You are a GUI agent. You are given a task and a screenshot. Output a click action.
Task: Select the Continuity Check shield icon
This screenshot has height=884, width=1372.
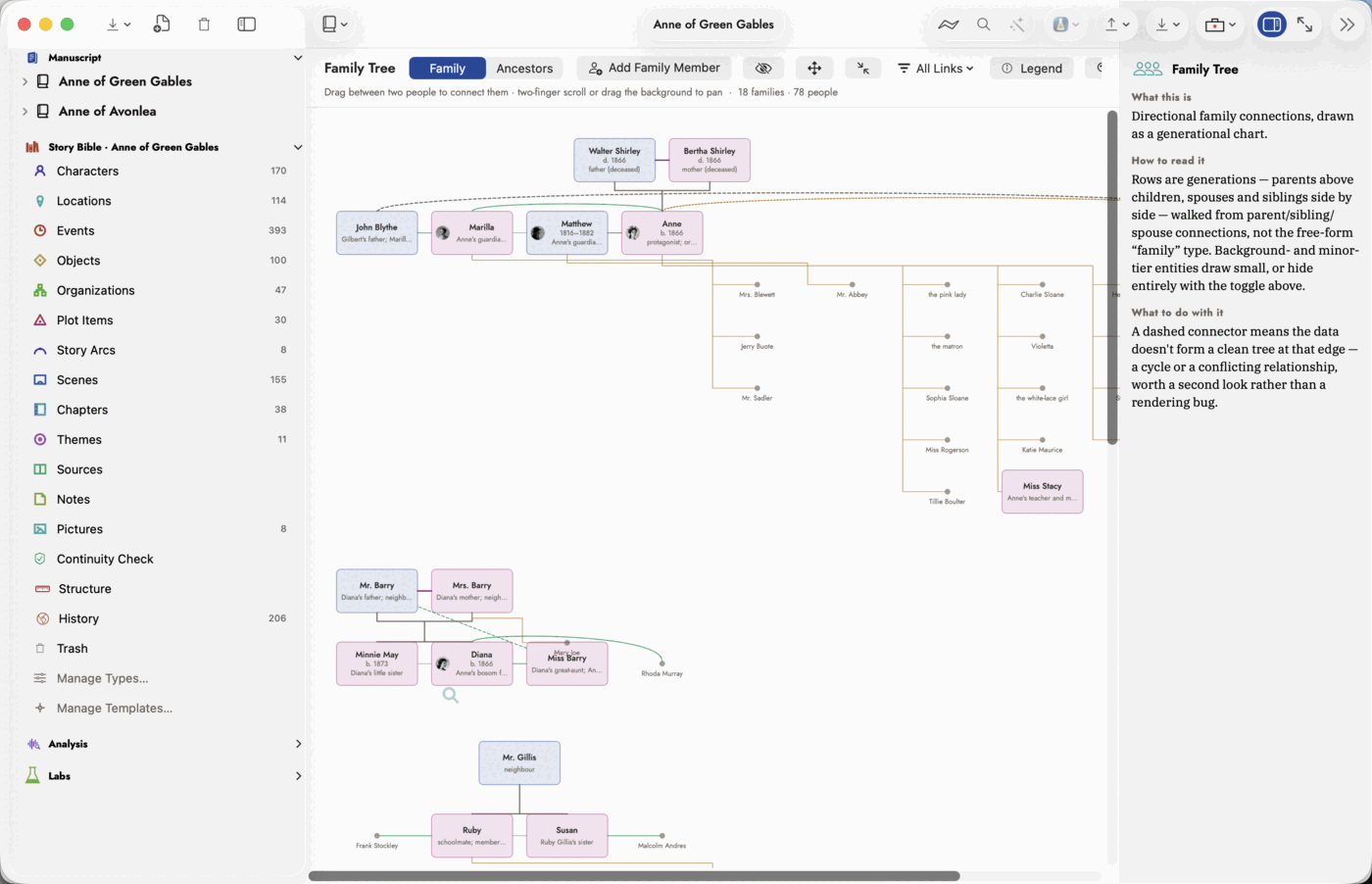click(x=40, y=559)
